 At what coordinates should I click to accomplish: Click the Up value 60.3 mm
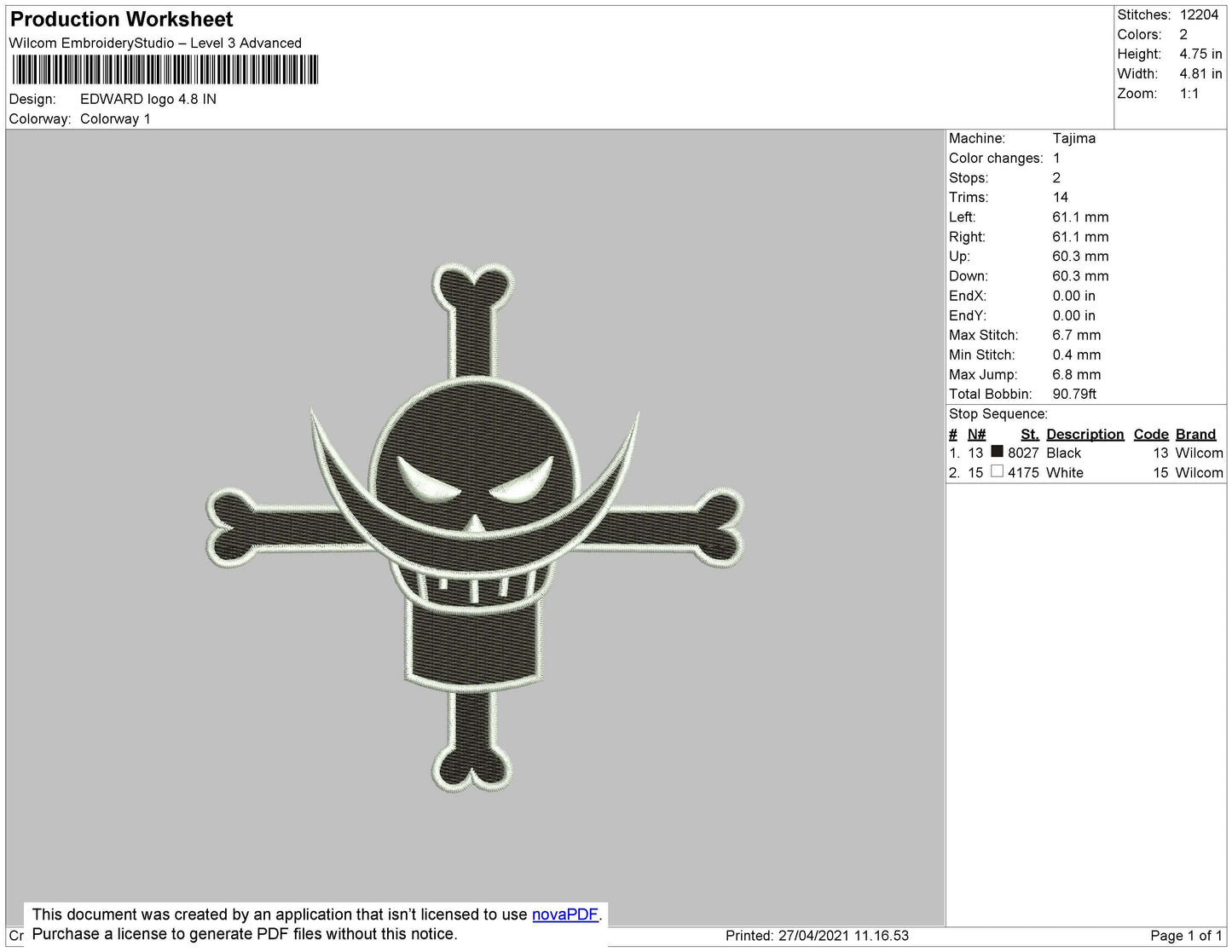point(1080,256)
